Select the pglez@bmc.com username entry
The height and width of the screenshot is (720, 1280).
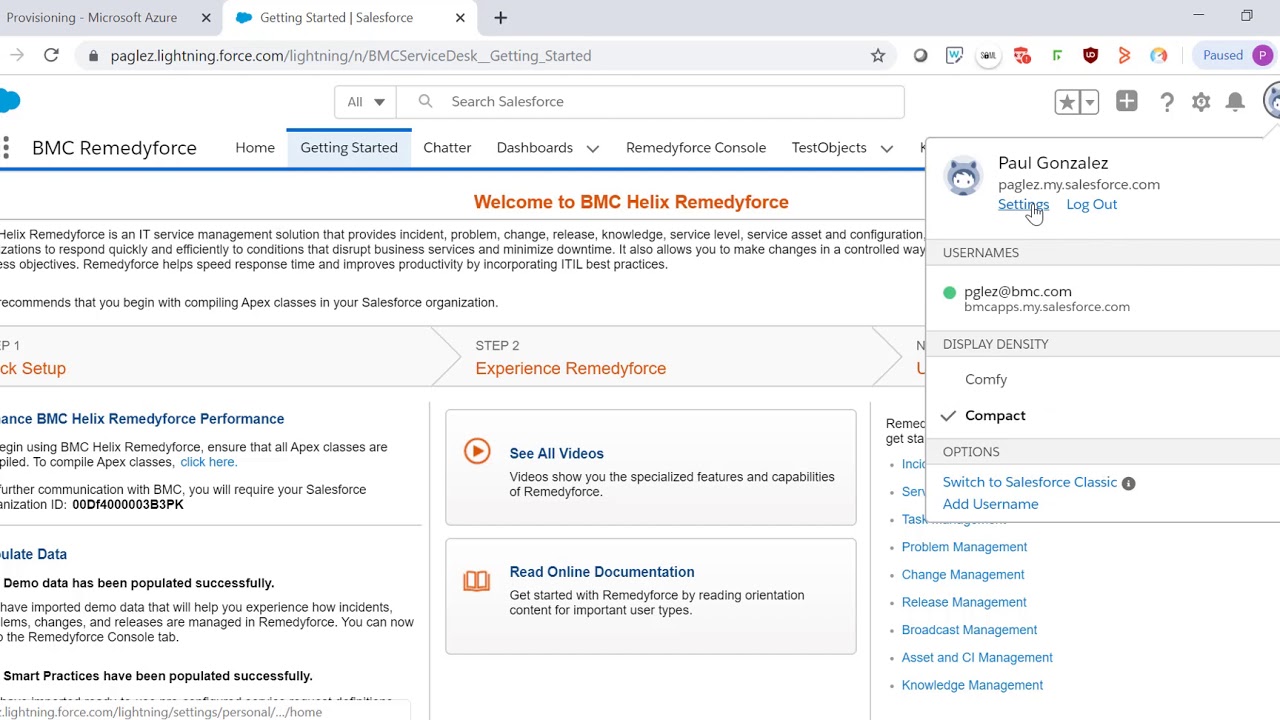(1103, 299)
